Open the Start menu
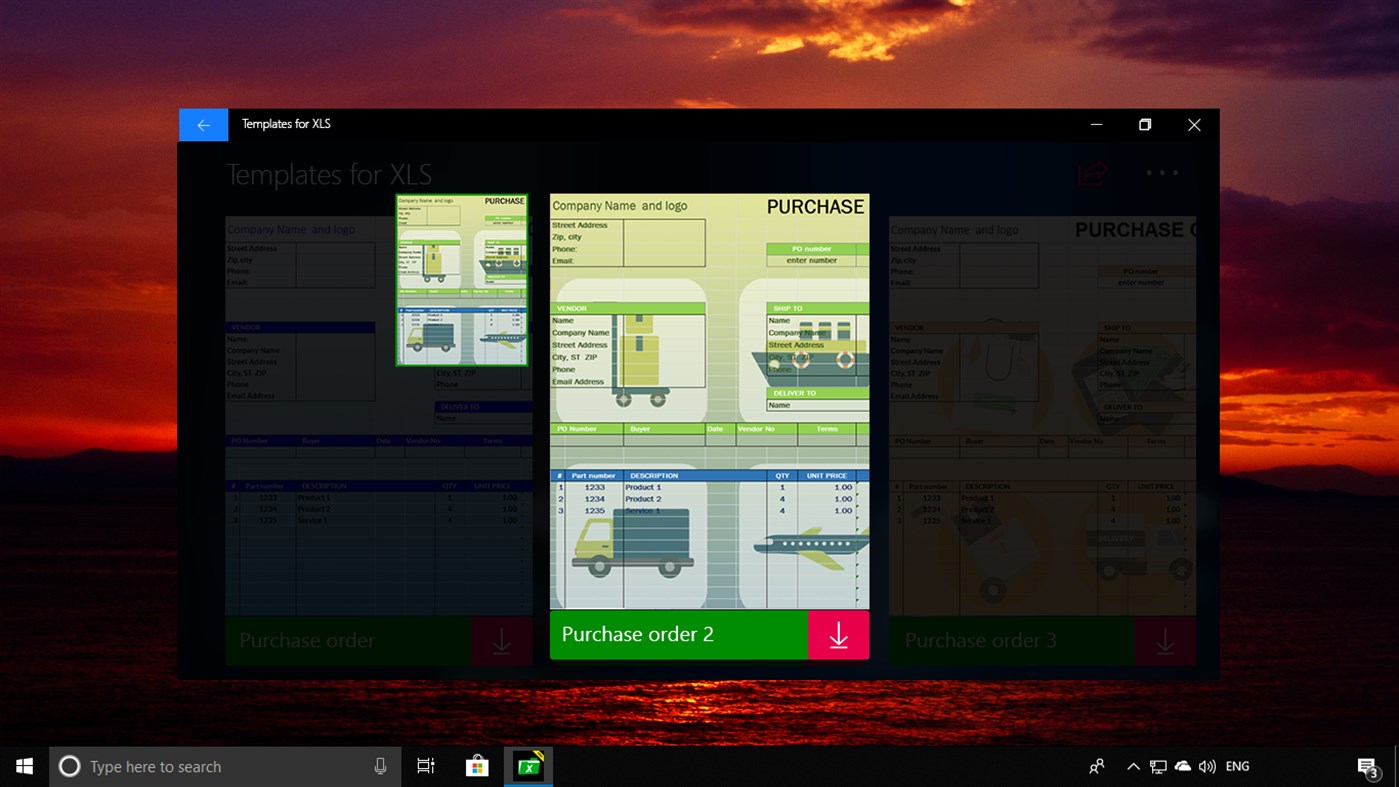This screenshot has height=787, width=1399. pyautogui.click(x=23, y=765)
